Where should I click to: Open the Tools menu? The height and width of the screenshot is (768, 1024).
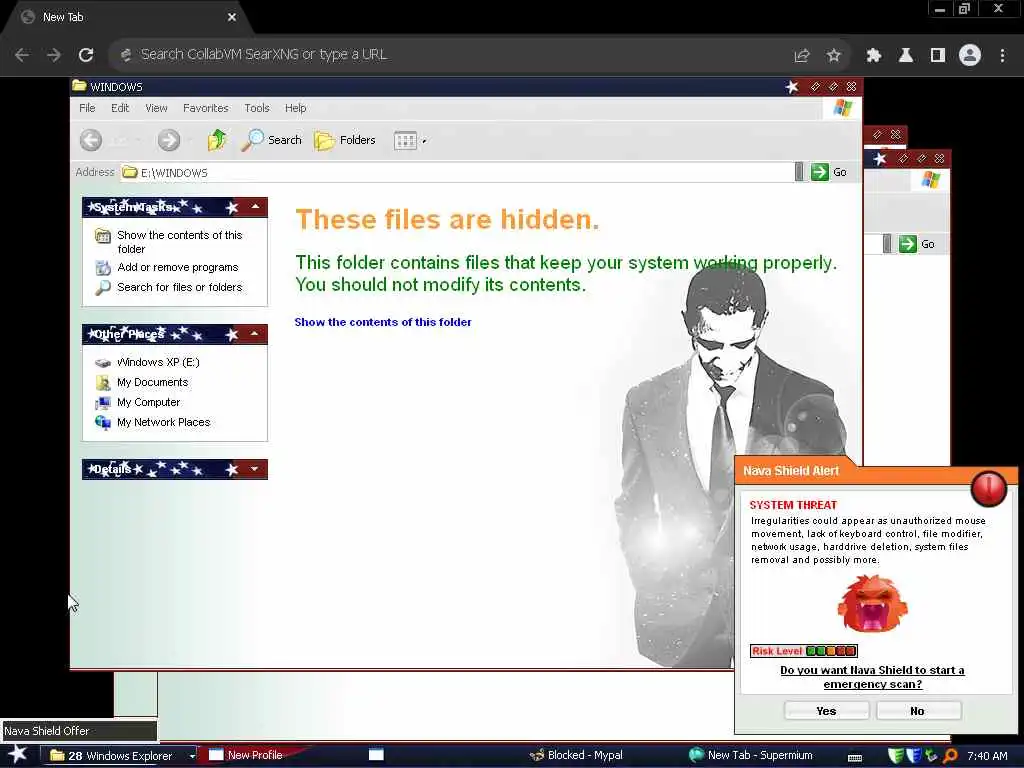click(257, 108)
